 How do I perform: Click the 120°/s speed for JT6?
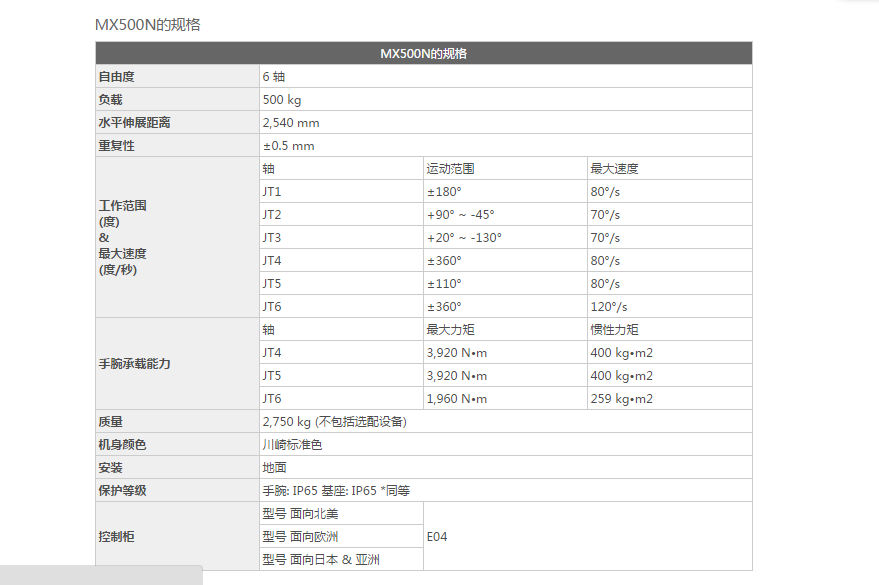coord(607,307)
